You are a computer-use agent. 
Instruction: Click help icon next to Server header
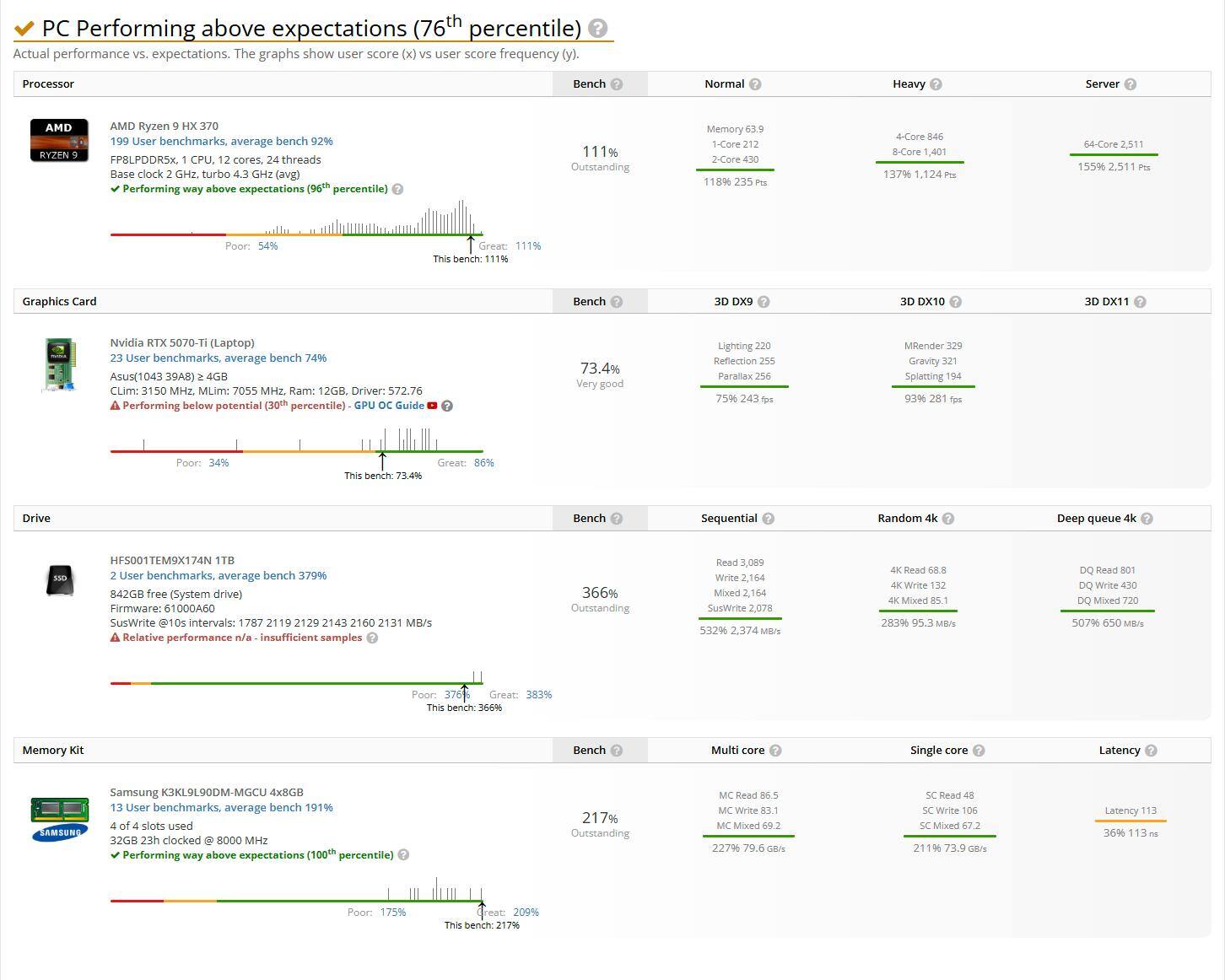click(1130, 84)
